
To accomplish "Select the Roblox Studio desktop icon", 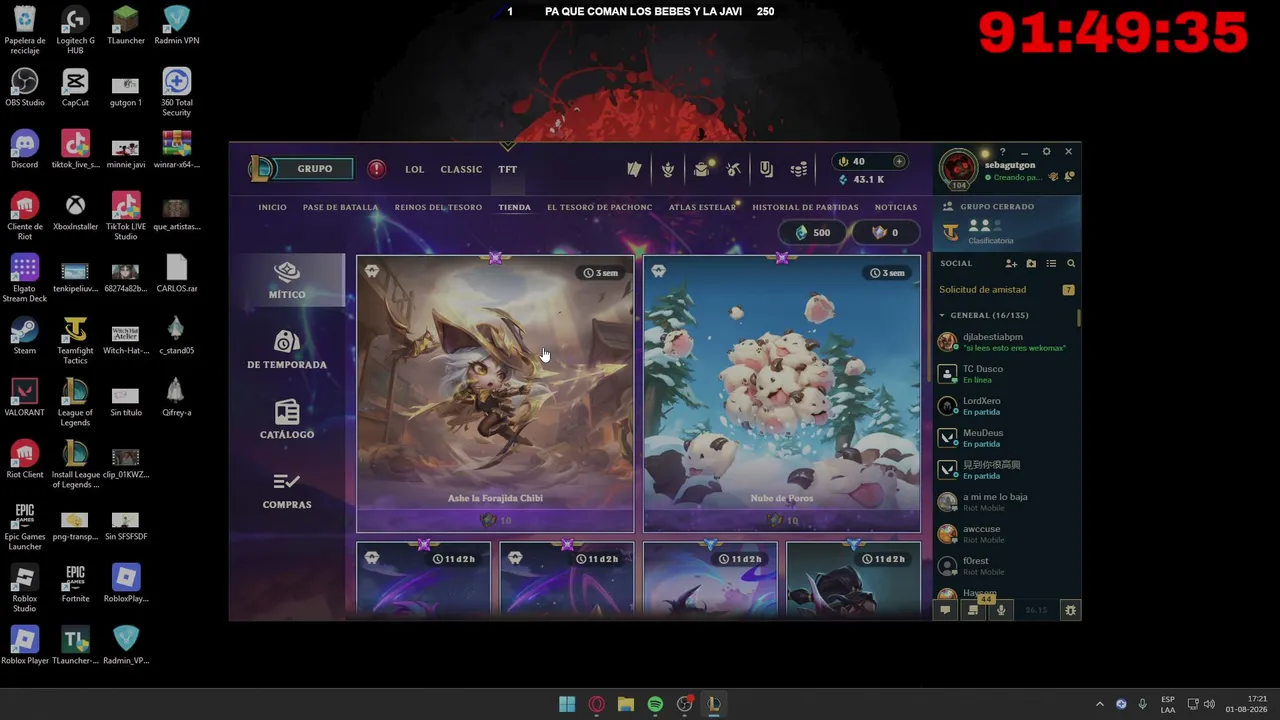I will click(25, 589).
